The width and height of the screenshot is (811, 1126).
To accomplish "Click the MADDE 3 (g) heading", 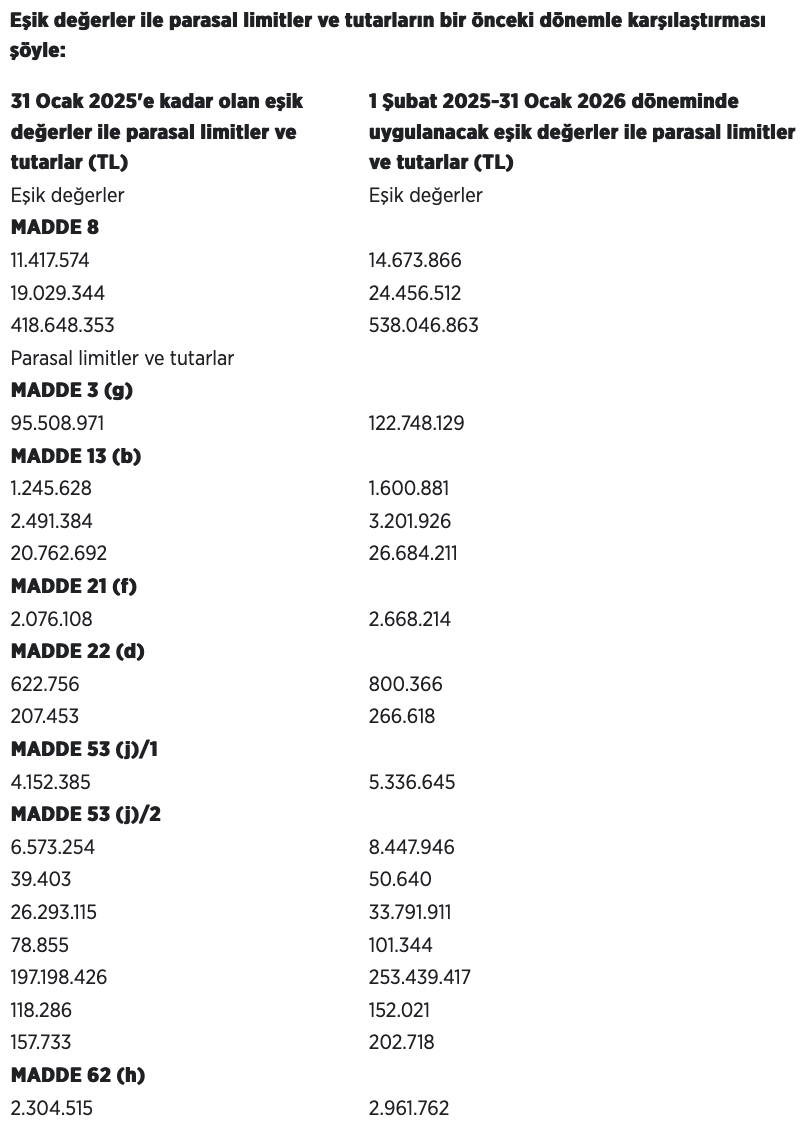I will (71, 390).
